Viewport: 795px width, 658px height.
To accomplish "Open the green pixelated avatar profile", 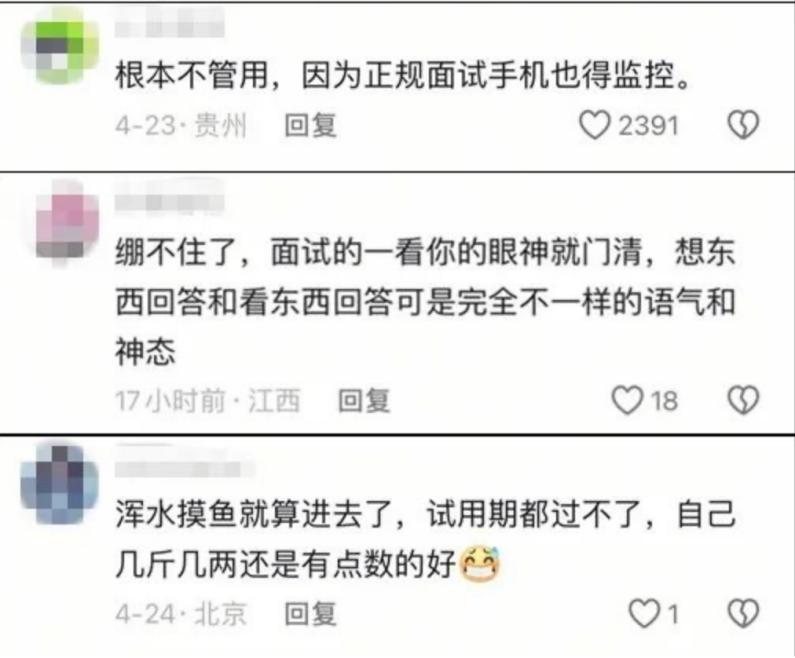I will coord(60,47).
